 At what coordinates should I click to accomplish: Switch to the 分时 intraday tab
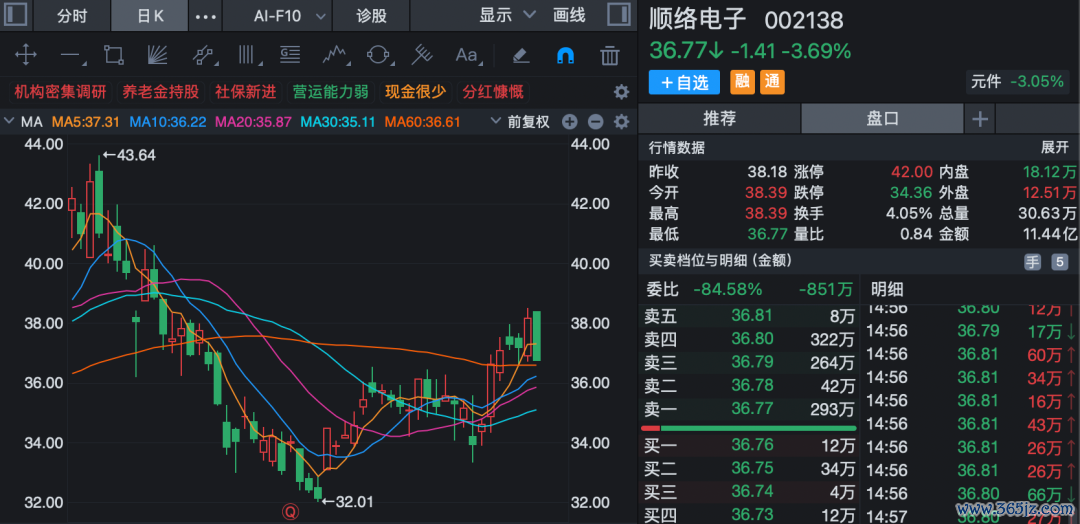tap(72, 15)
